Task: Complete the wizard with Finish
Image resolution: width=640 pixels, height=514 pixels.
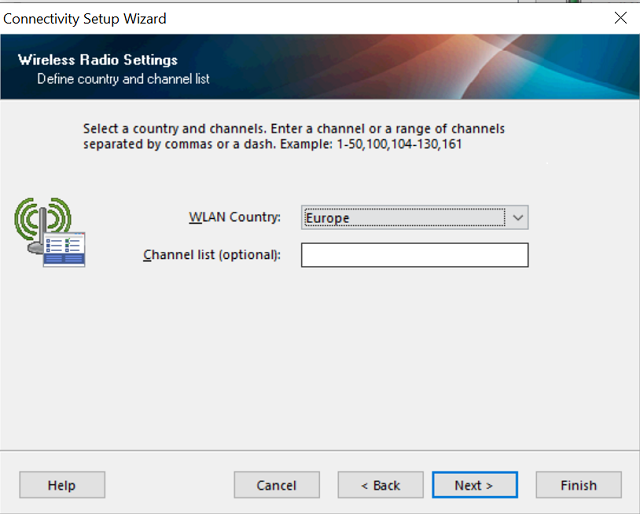Action: point(578,485)
